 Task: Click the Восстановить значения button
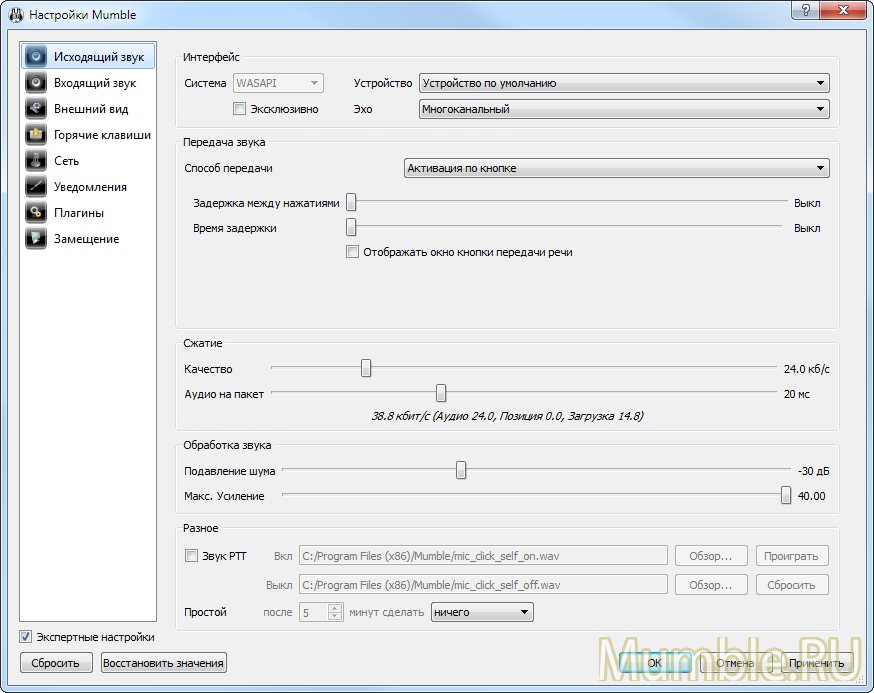click(164, 662)
